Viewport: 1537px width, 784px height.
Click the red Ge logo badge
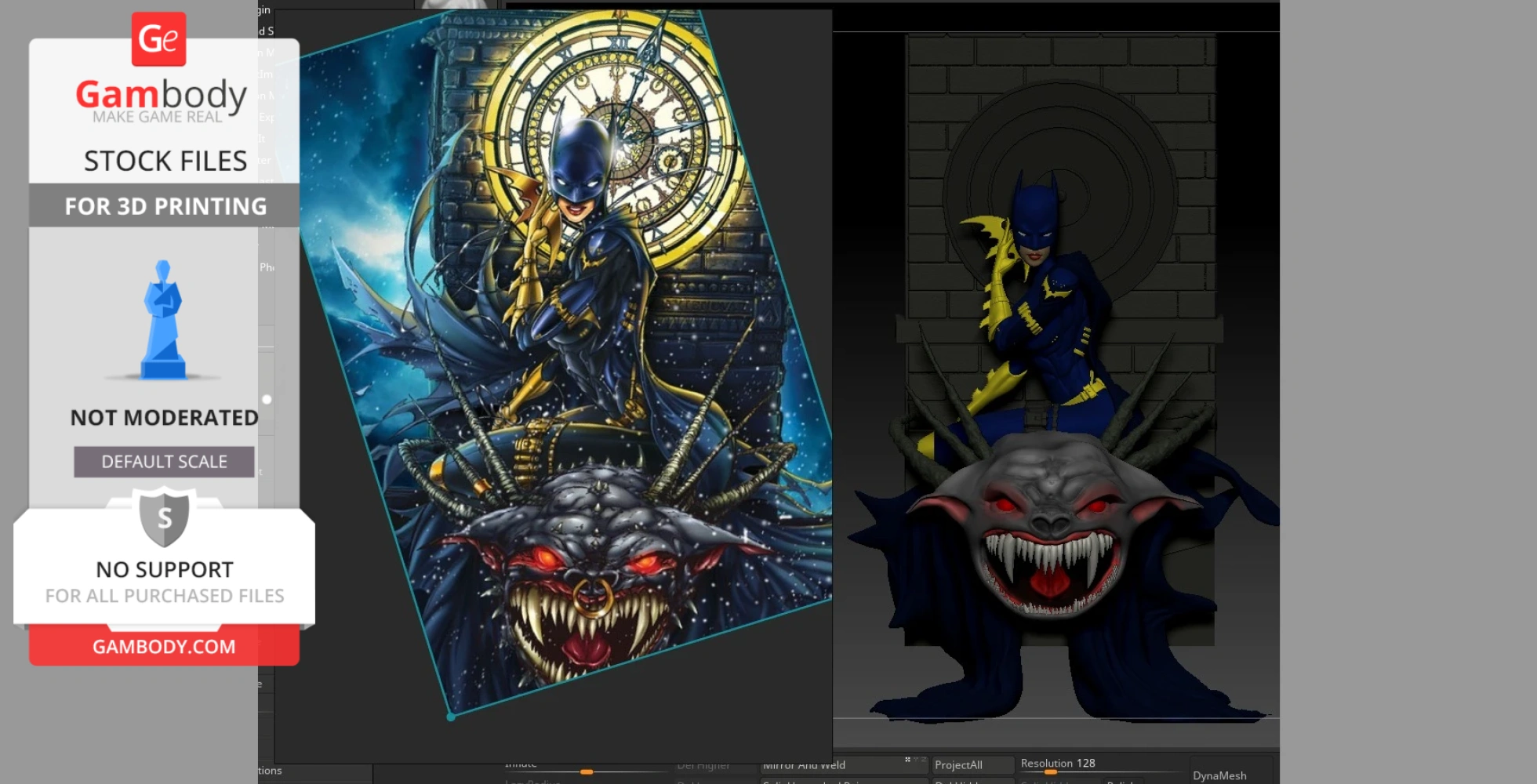point(158,38)
